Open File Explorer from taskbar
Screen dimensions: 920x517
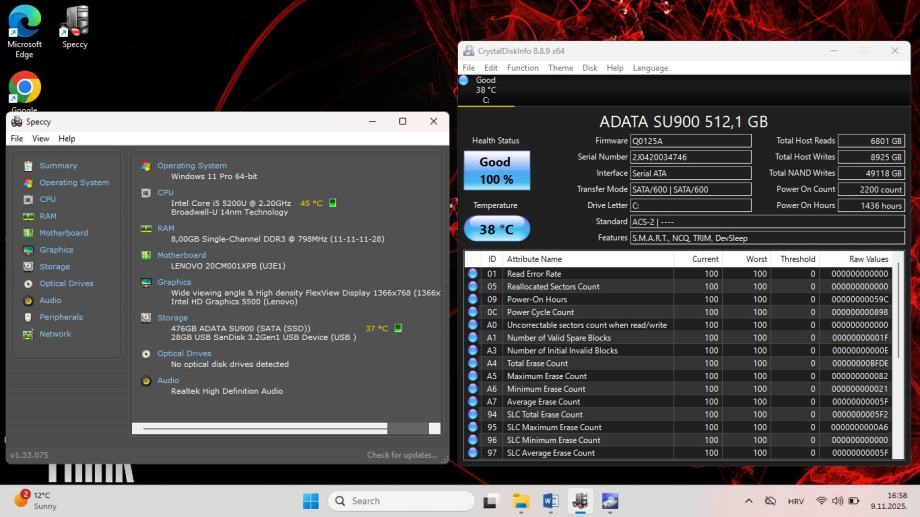point(520,501)
